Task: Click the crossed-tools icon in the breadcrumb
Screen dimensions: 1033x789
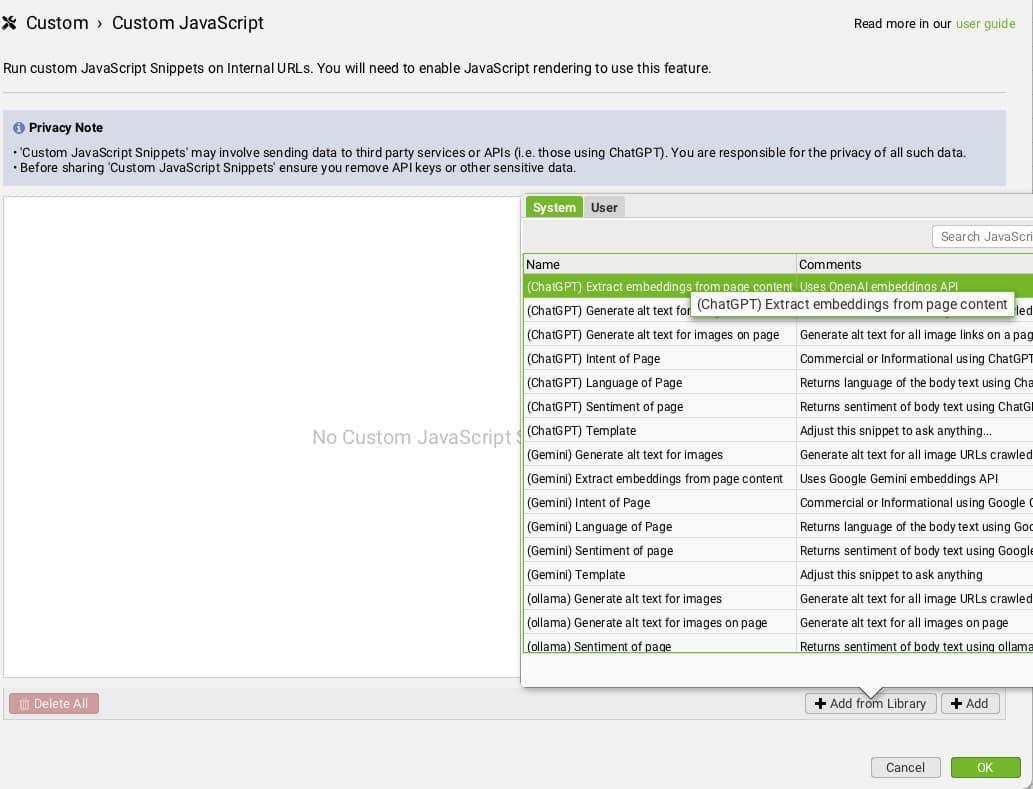Action: 10,22
